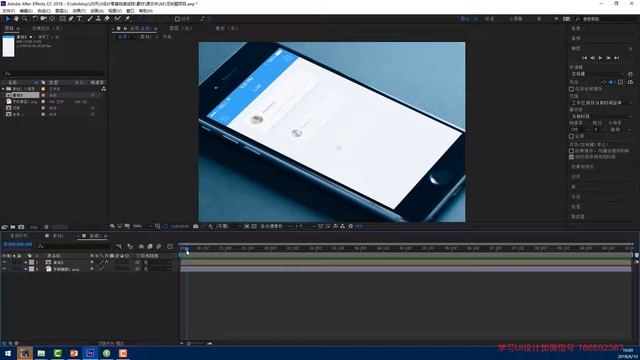Viewport: 640px width, 360px height.
Task: Click the delete trash icon in Project panel
Action: [46, 227]
